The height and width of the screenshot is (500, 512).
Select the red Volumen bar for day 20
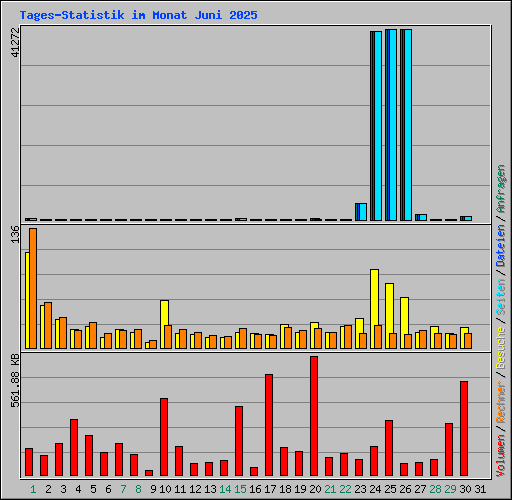coord(314,416)
